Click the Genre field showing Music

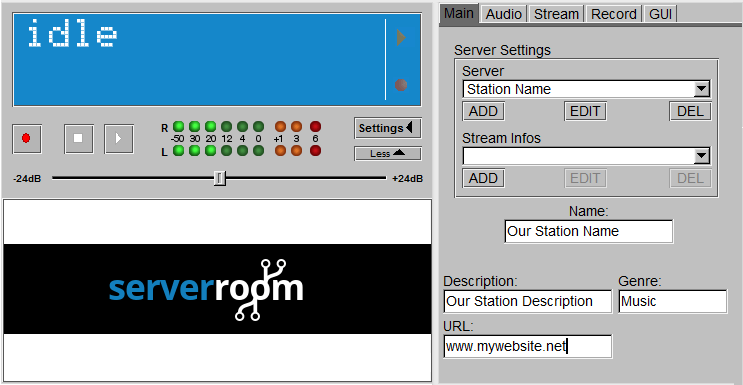(x=673, y=302)
